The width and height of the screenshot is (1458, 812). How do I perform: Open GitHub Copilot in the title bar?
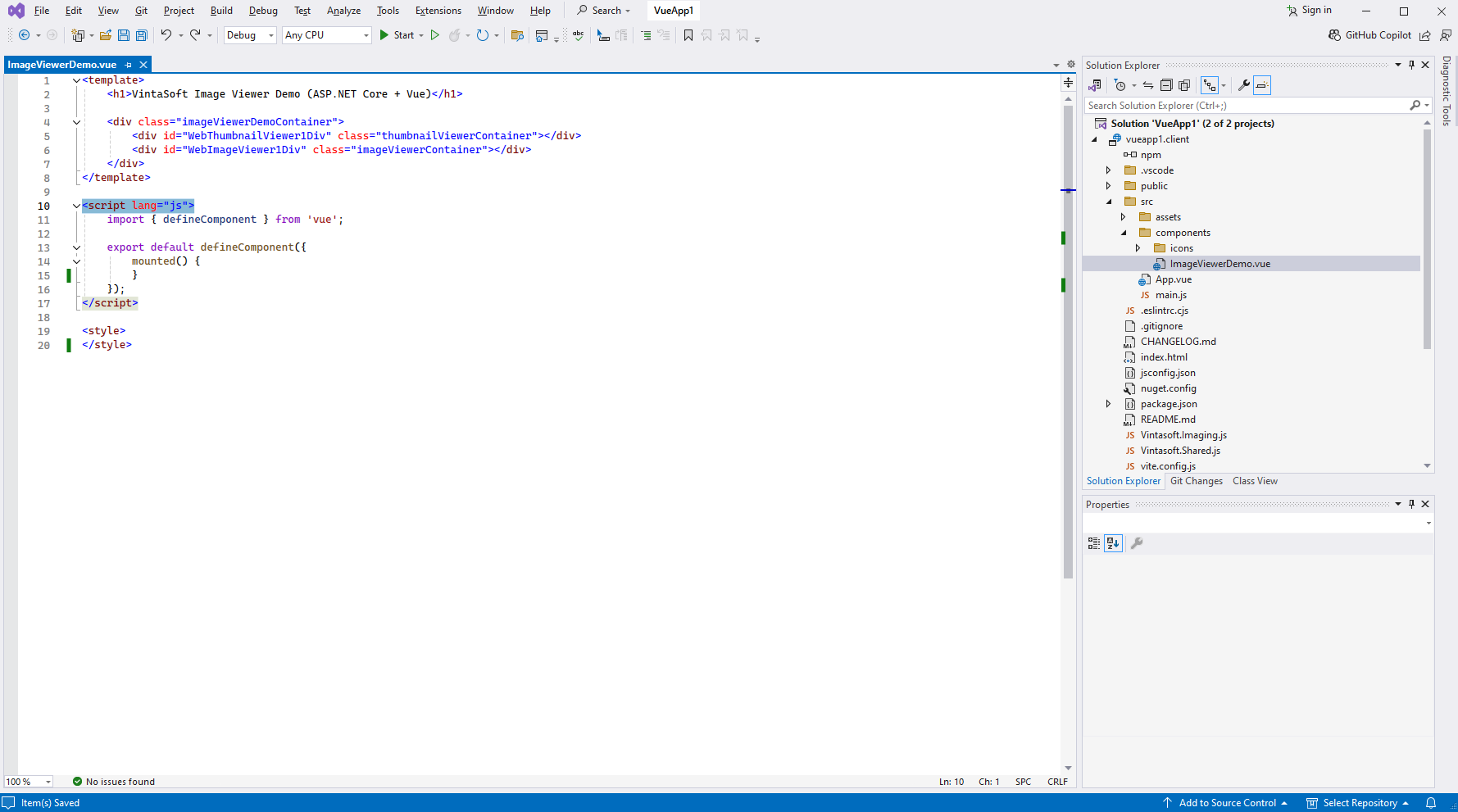pos(1370,35)
